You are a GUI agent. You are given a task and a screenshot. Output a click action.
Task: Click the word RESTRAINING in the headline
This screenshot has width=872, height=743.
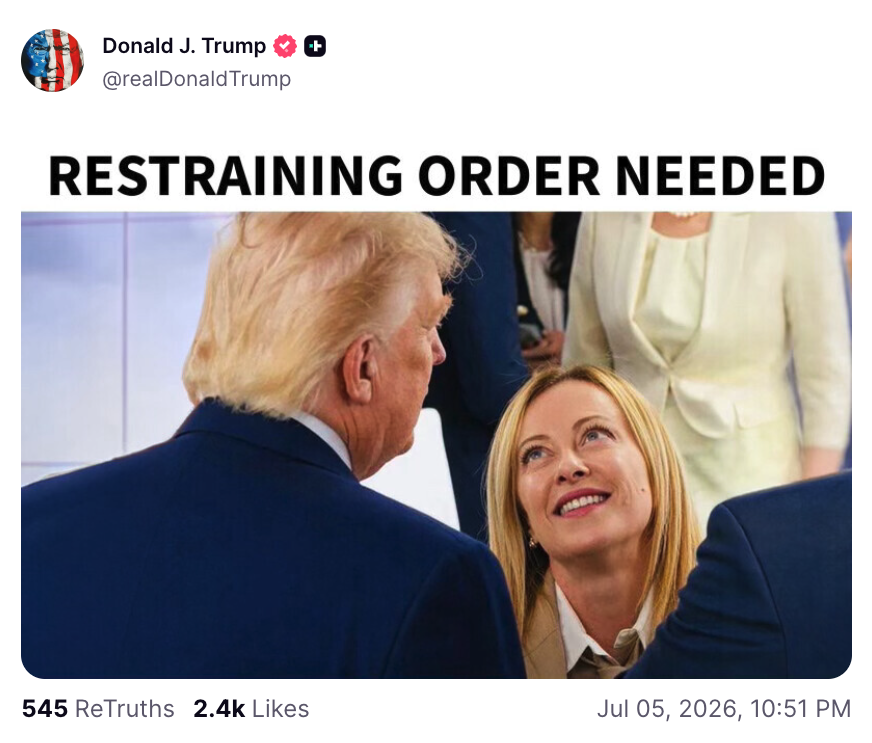click(x=225, y=176)
